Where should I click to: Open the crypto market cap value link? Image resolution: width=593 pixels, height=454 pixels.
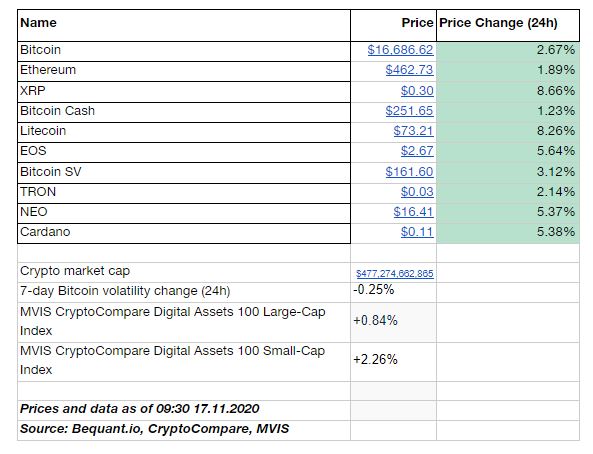tap(394, 274)
